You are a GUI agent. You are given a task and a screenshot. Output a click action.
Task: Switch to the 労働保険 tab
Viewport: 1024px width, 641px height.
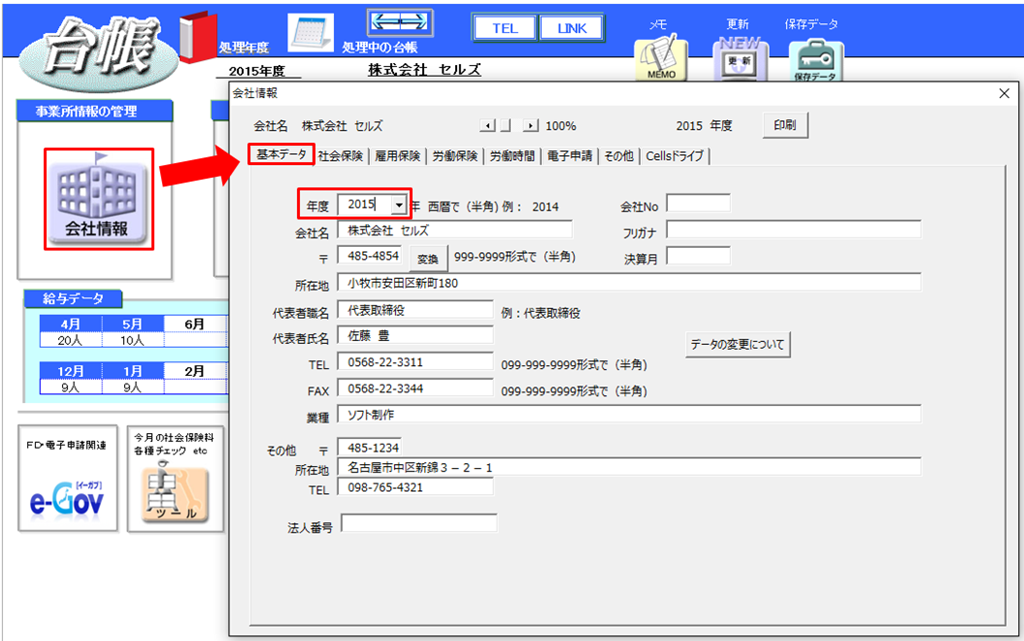455,155
